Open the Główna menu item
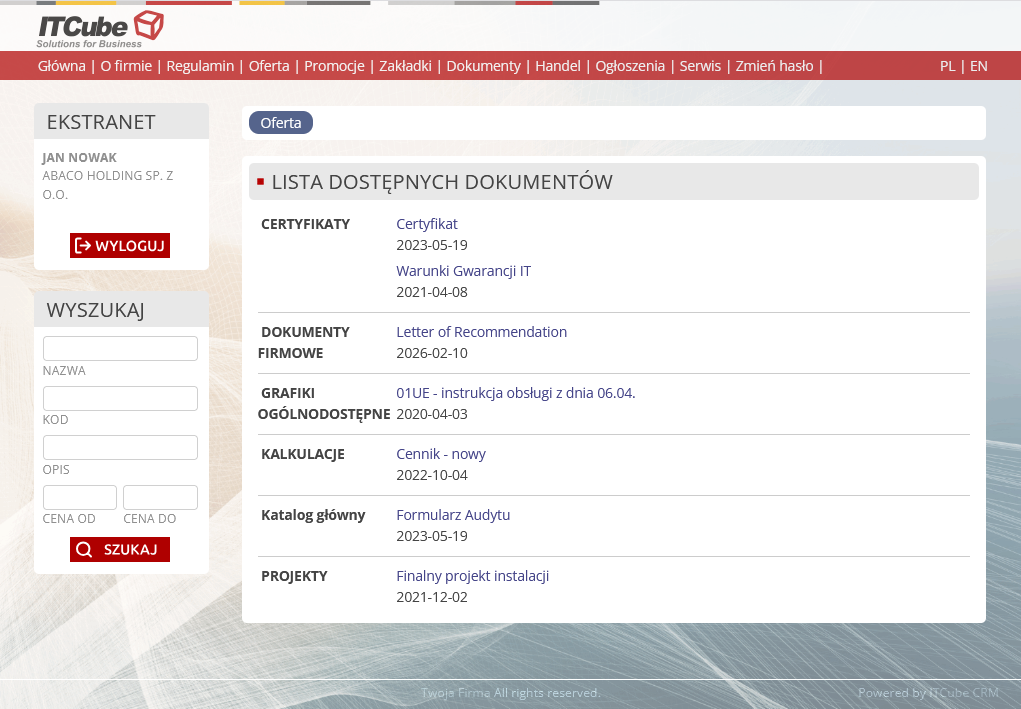The image size is (1021, 709). tap(61, 66)
